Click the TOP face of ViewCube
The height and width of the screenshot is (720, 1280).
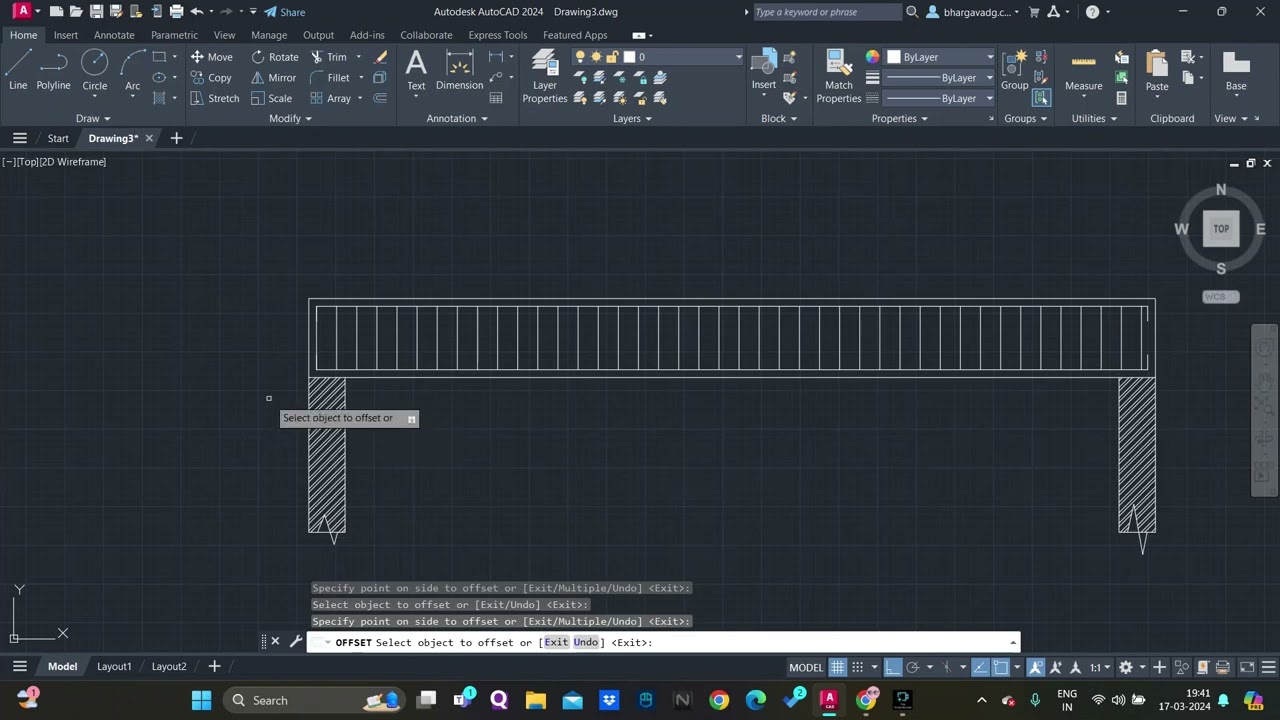click(1221, 229)
